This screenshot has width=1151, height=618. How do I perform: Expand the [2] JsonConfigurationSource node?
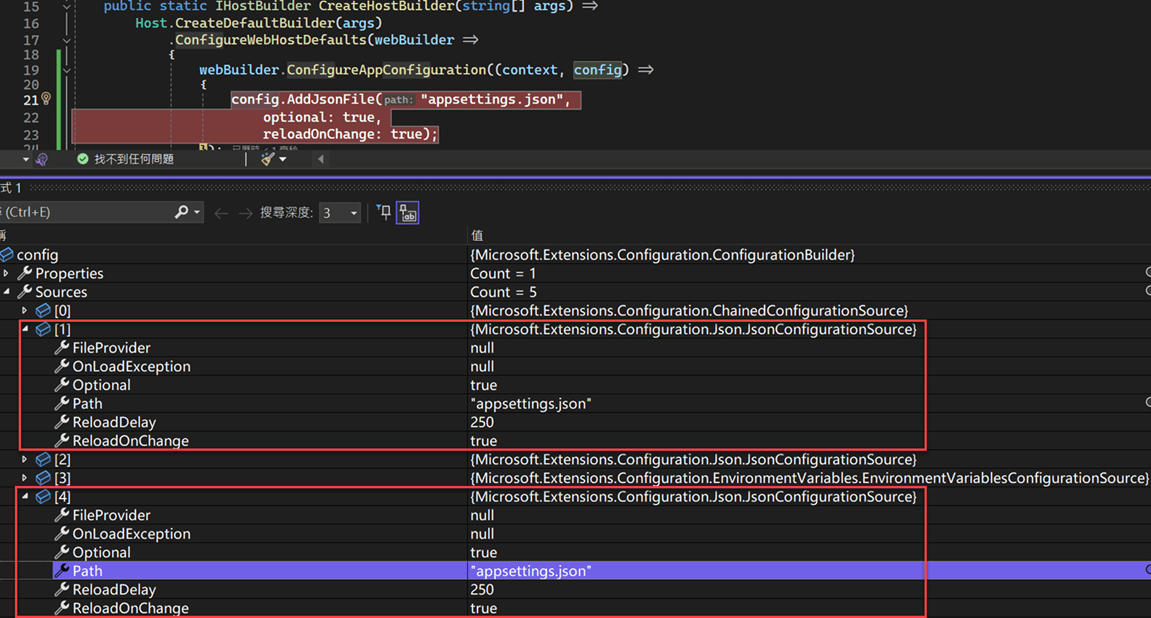(25, 459)
